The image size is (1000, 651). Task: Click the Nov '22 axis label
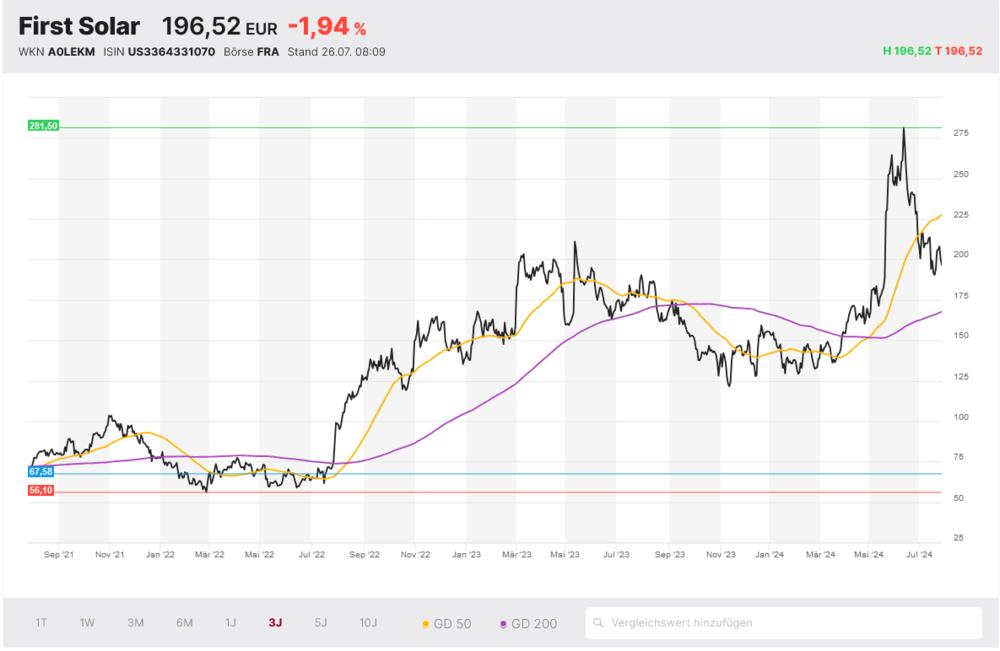click(x=415, y=555)
